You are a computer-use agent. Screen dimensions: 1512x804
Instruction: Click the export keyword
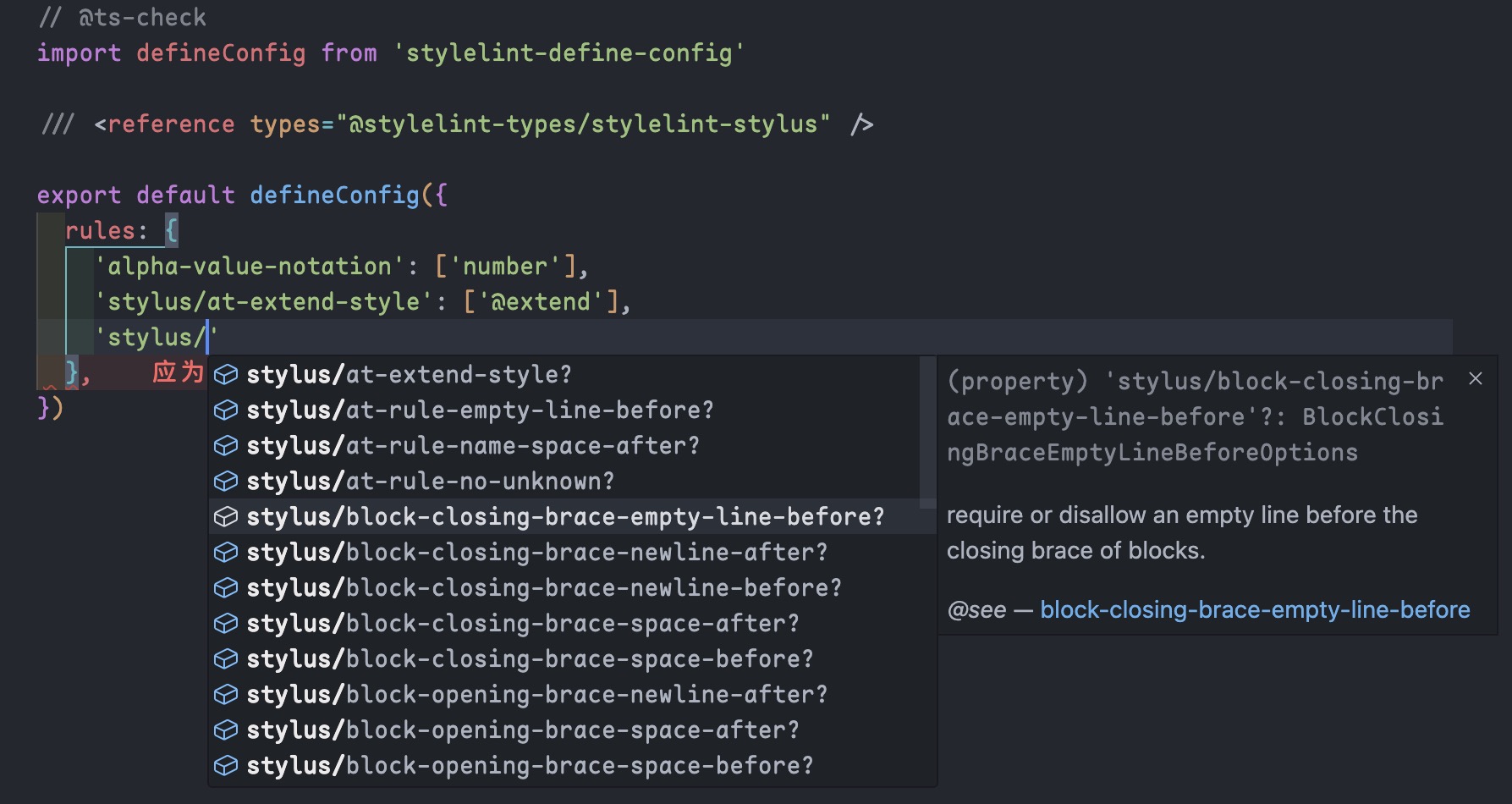pos(79,195)
